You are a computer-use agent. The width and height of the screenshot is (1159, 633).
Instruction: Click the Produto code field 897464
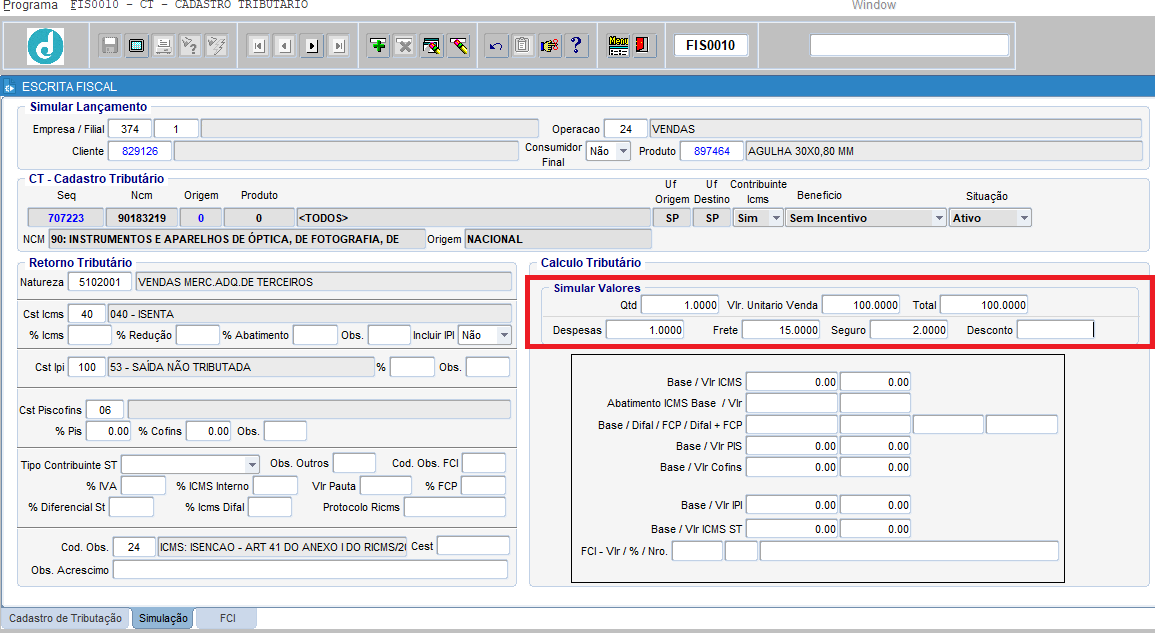[x=712, y=151]
